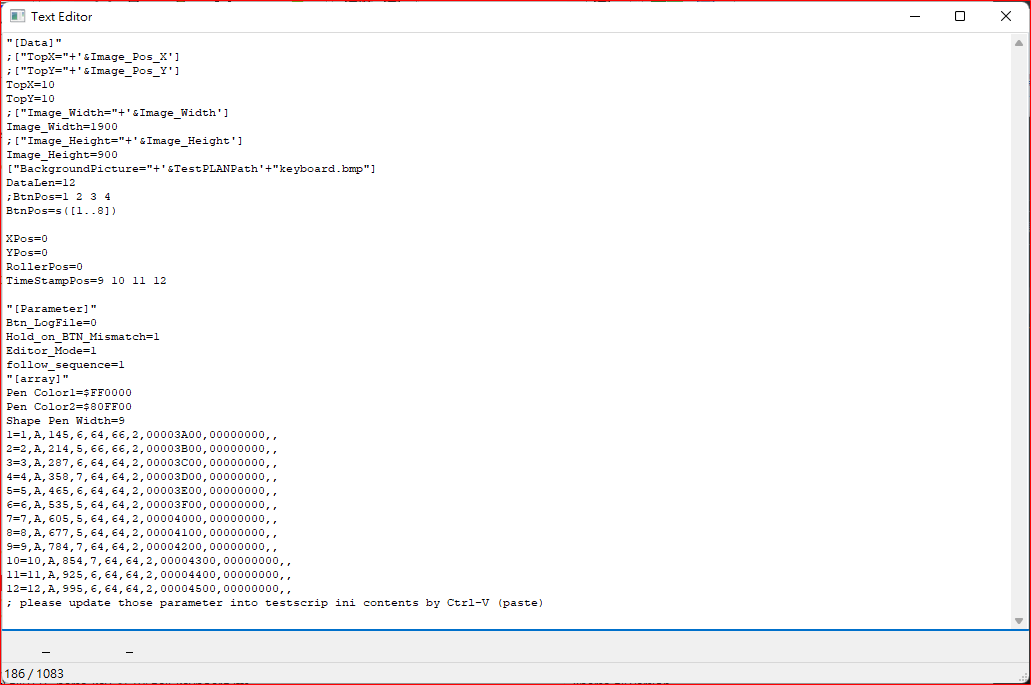Click array row 5=5,A,465 with code 00003E00
This screenshot has width=1031, height=685.
click(x=142, y=491)
